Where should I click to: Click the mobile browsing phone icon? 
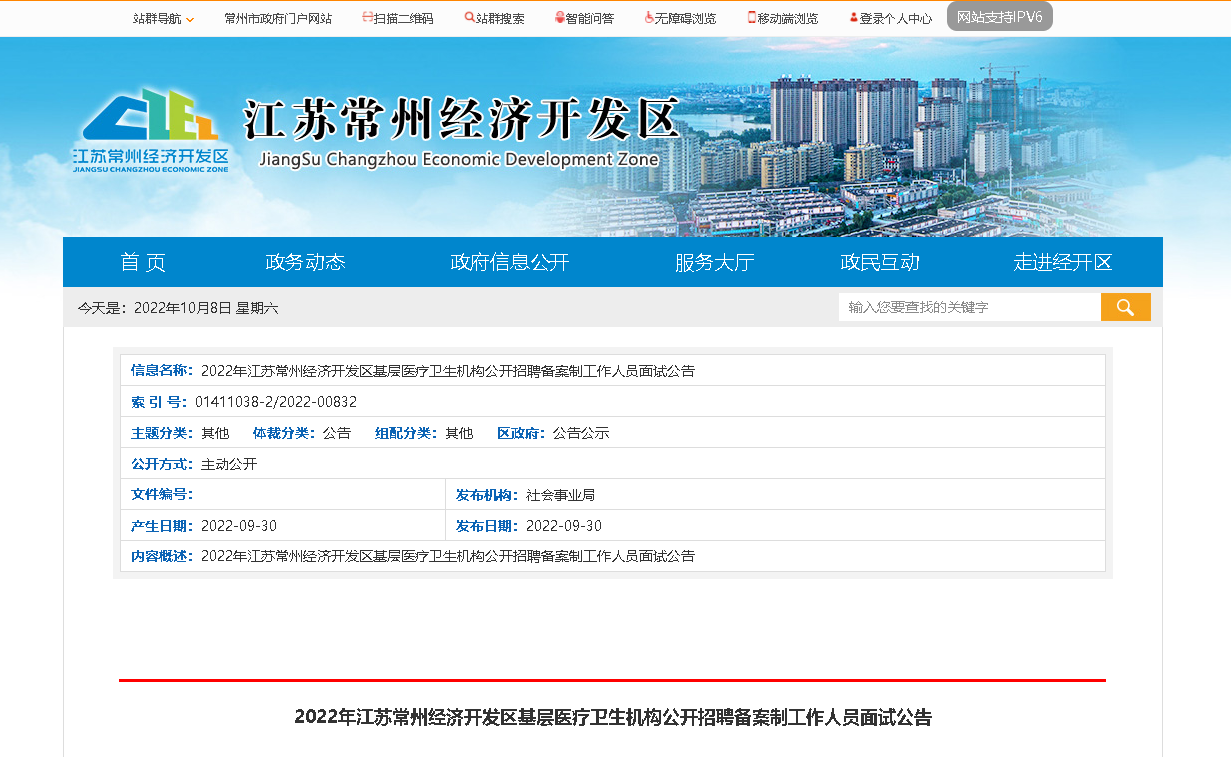point(752,18)
